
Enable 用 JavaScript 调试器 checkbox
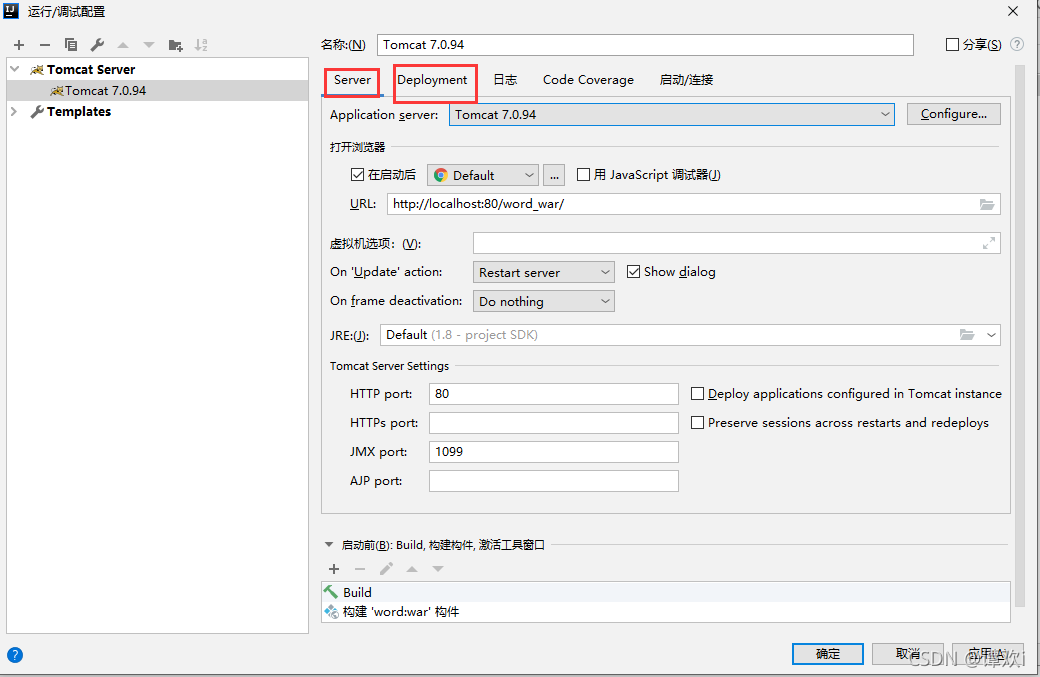click(x=583, y=174)
